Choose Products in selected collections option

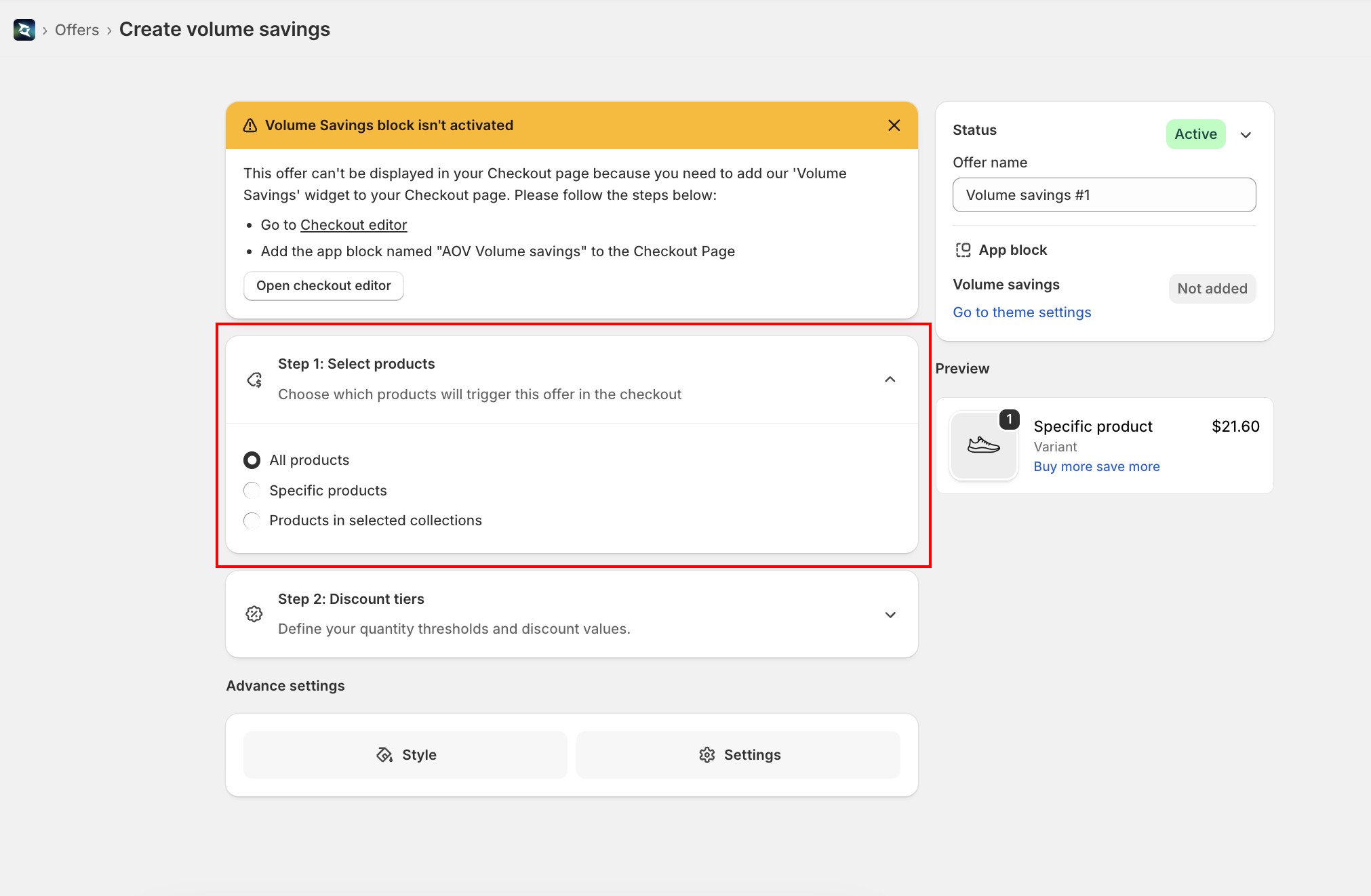(x=252, y=521)
